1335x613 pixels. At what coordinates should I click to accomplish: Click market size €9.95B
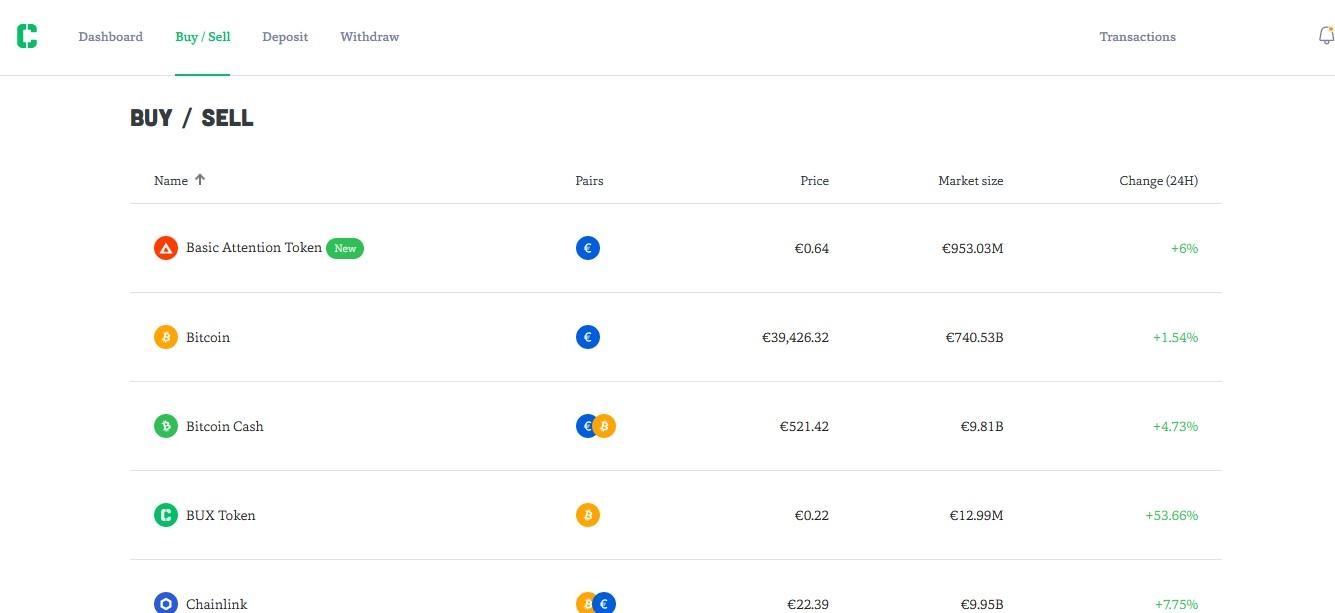pos(982,604)
